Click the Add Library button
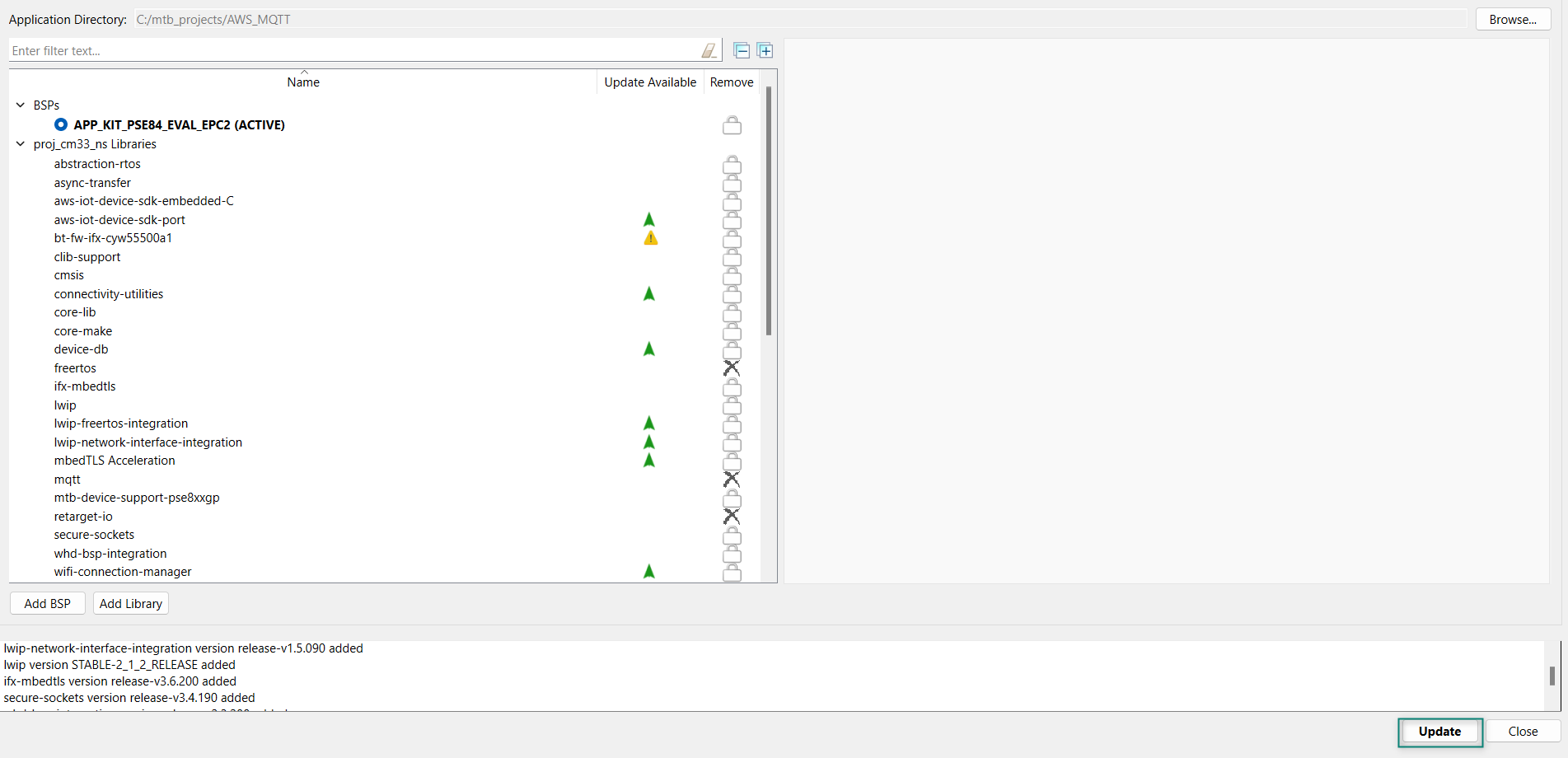This screenshot has width=1568, height=758. point(131,604)
